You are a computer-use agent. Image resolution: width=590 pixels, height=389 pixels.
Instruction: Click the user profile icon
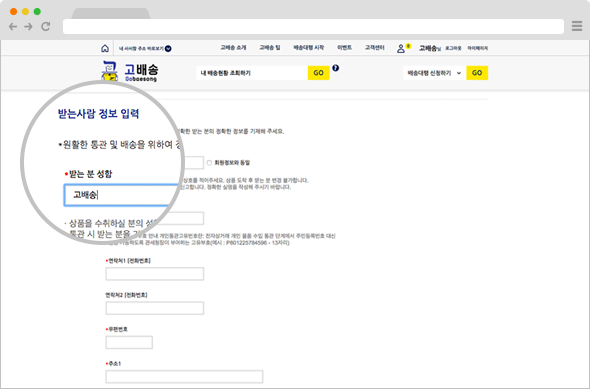tap(401, 49)
